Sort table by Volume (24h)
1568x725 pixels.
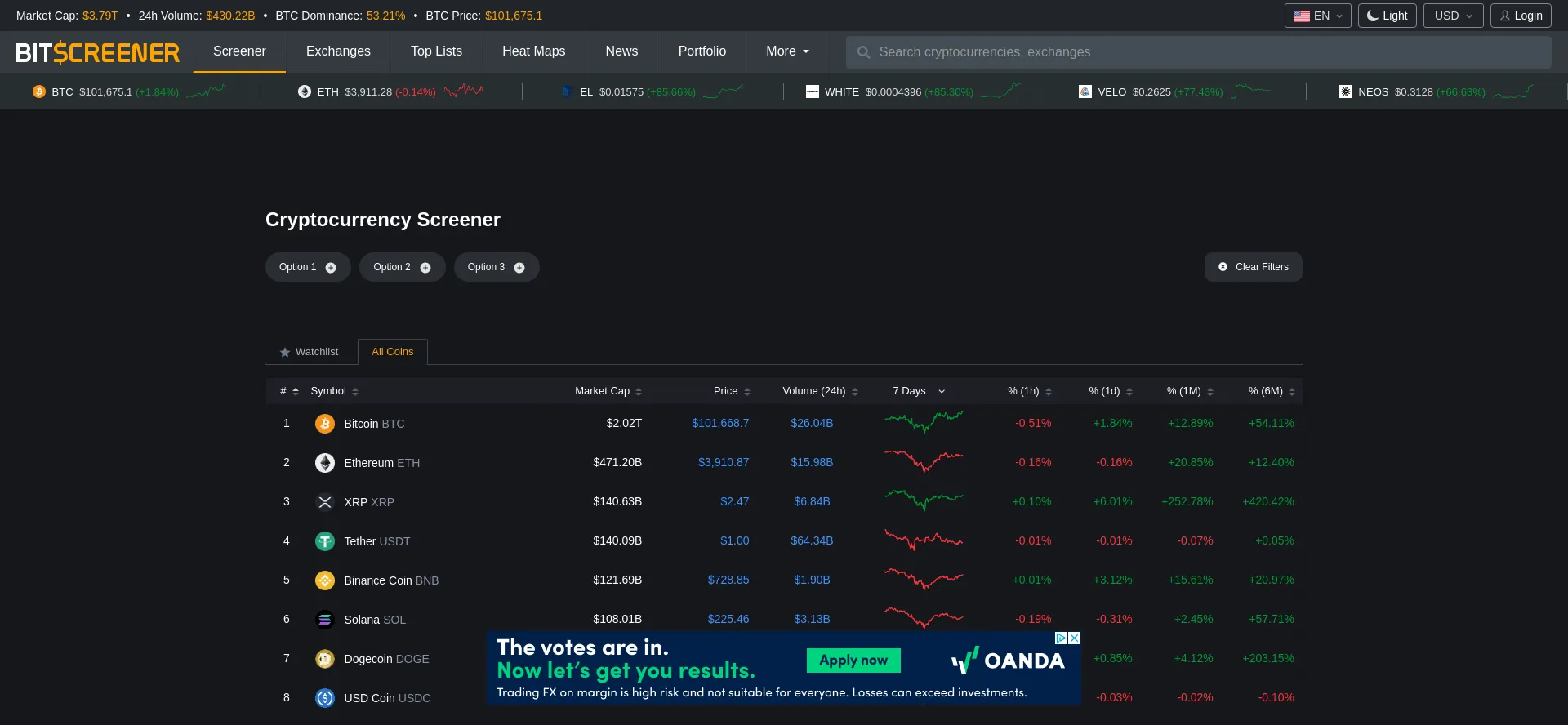[820, 391]
